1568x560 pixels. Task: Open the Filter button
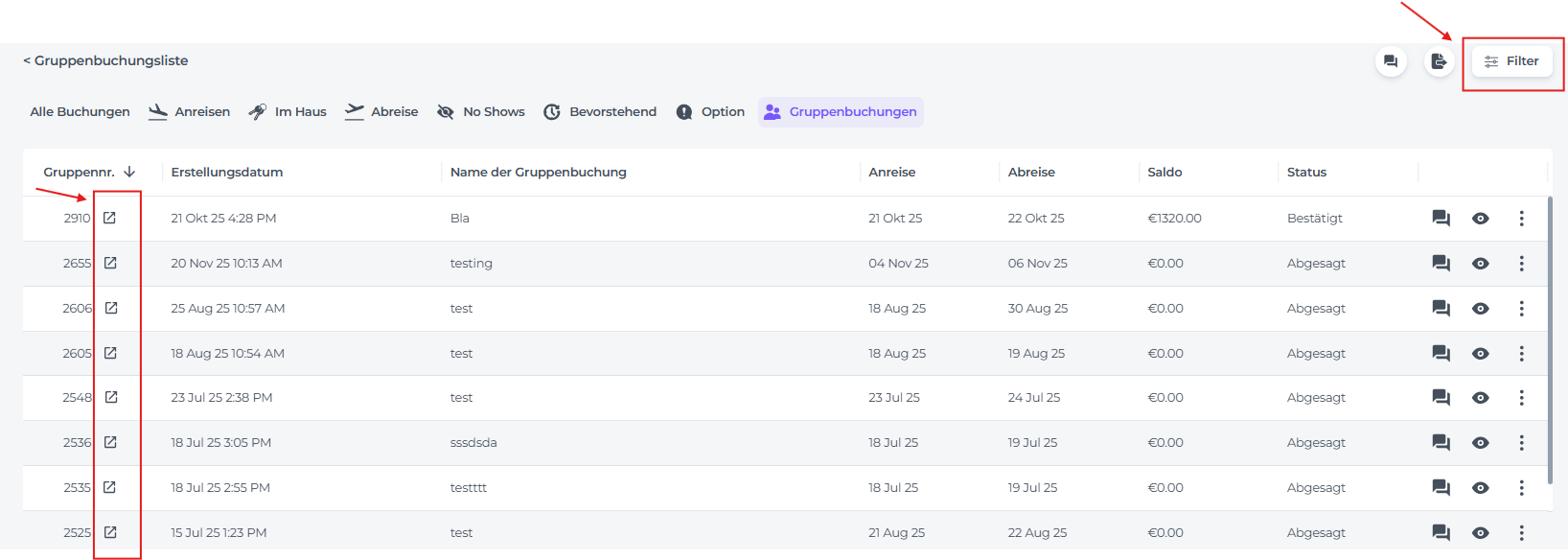coord(1512,61)
